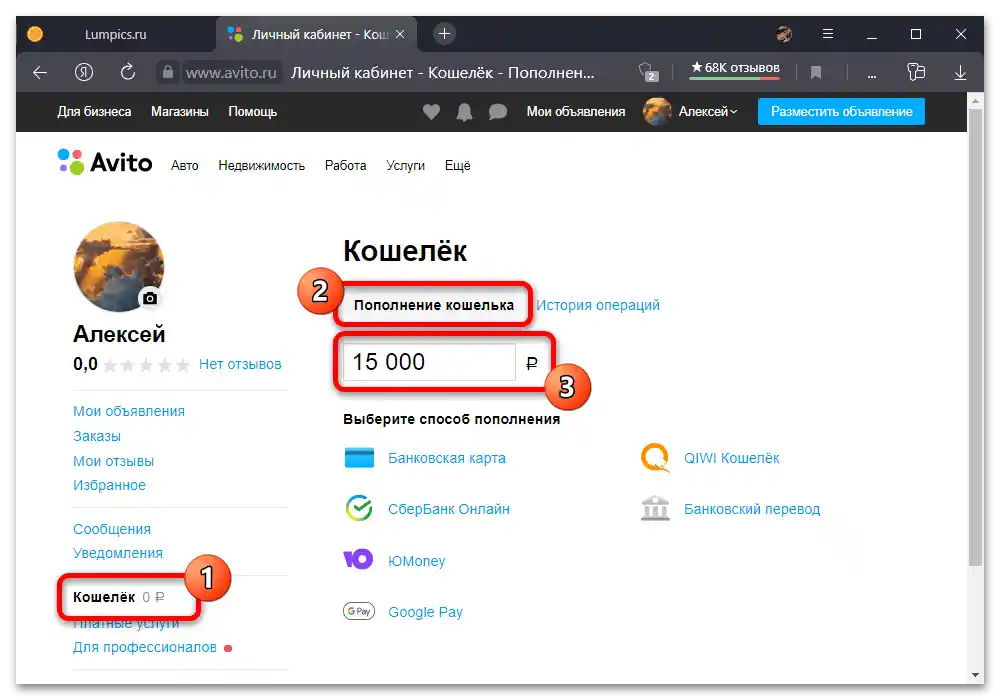1000x700 pixels.
Task: Click the padlock site security icon
Action: tap(168, 72)
